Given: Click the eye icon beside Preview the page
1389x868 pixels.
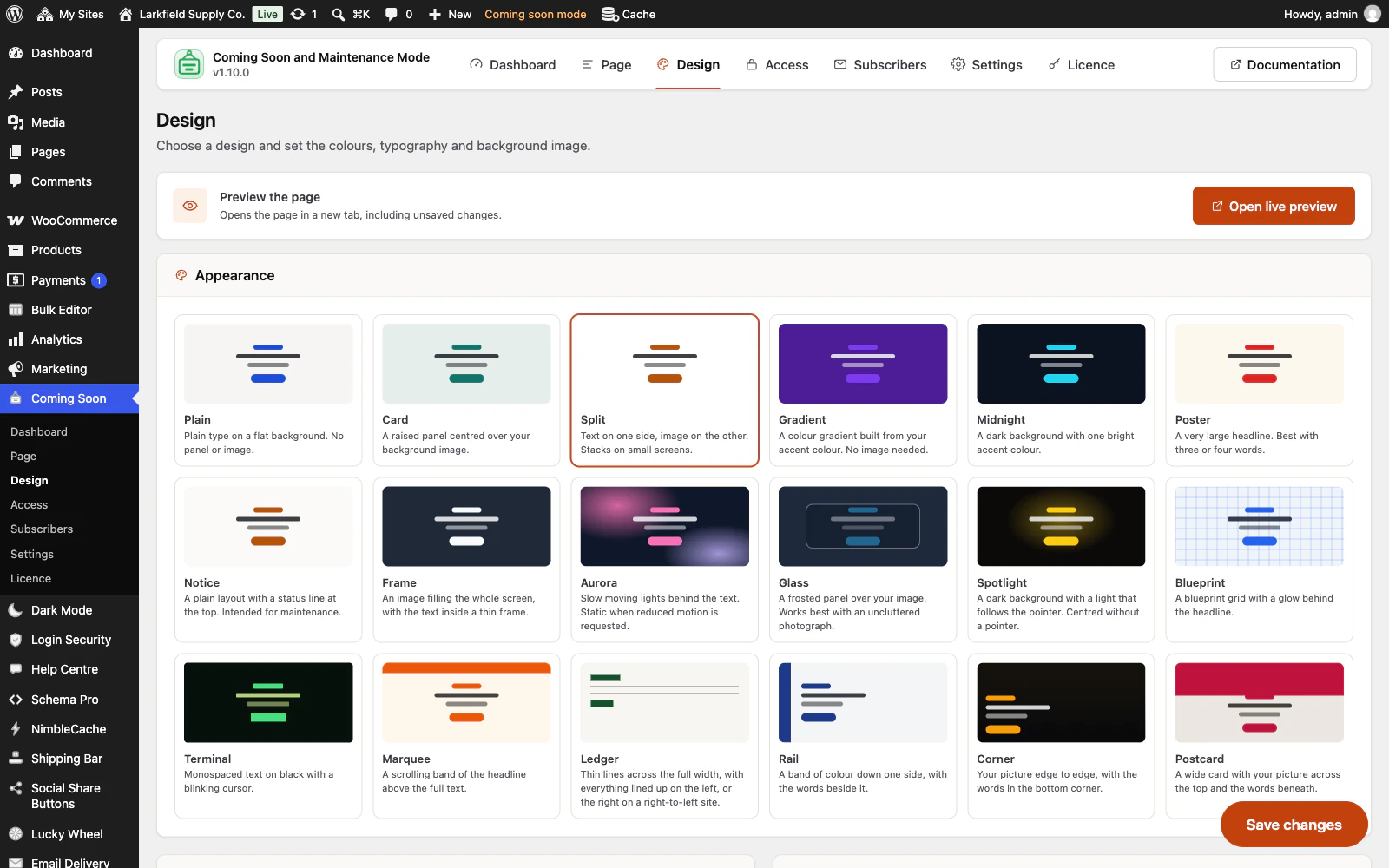Looking at the screenshot, I should pos(190,206).
